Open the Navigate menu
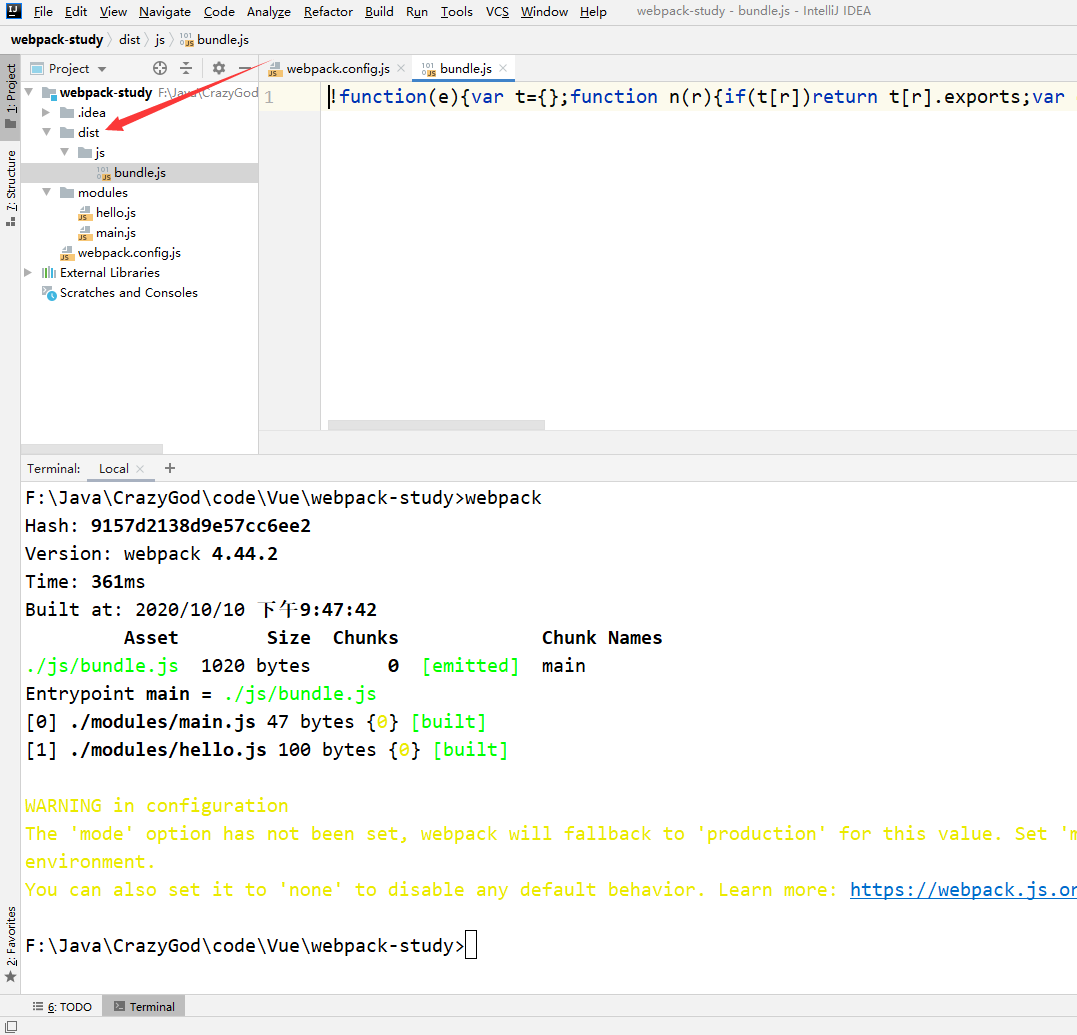 pos(165,12)
